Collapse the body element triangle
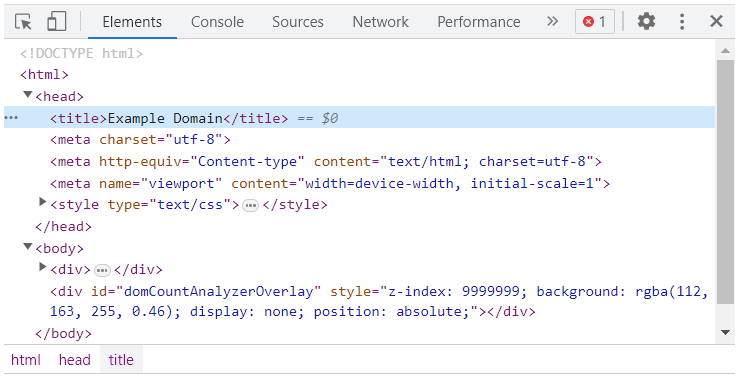This screenshot has height=382, width=740. [28, 247]
